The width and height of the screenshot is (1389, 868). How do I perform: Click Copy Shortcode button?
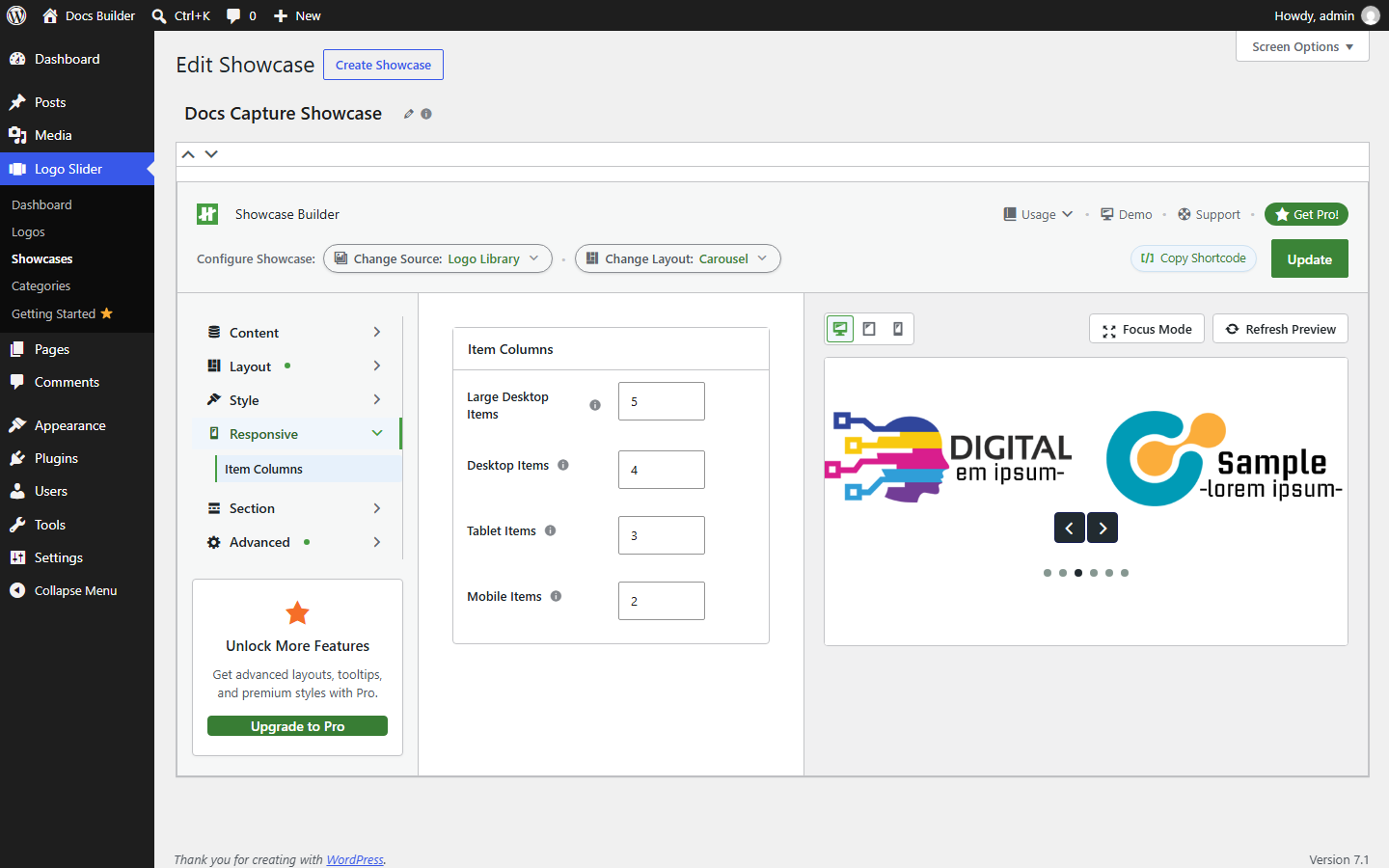(1193, 258)
